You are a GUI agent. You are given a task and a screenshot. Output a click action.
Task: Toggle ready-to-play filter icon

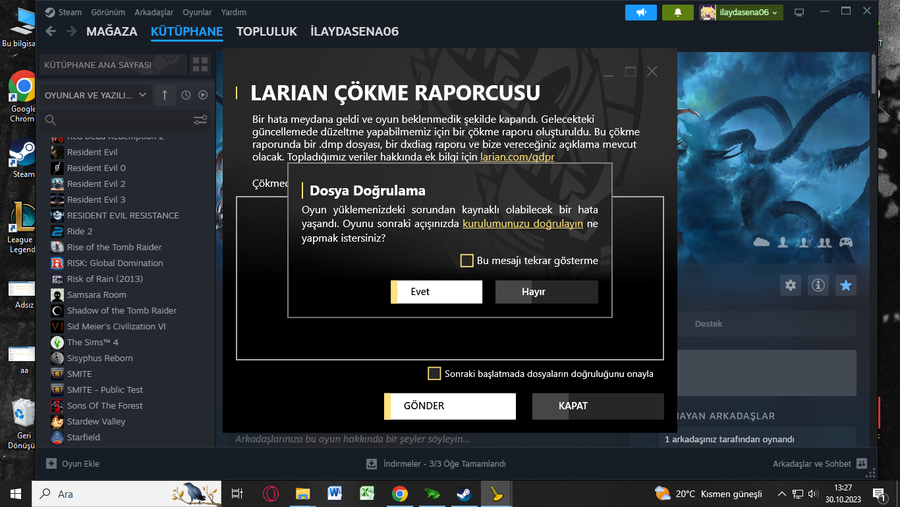point(203,95)
